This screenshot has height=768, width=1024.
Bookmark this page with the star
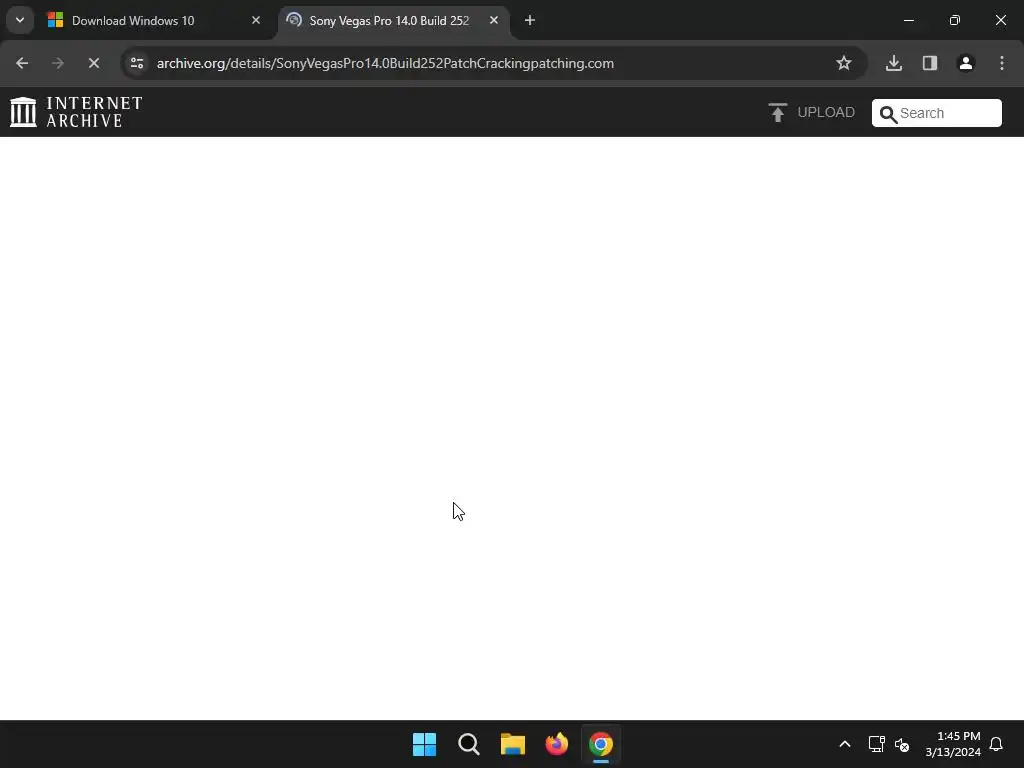[844, 63]
